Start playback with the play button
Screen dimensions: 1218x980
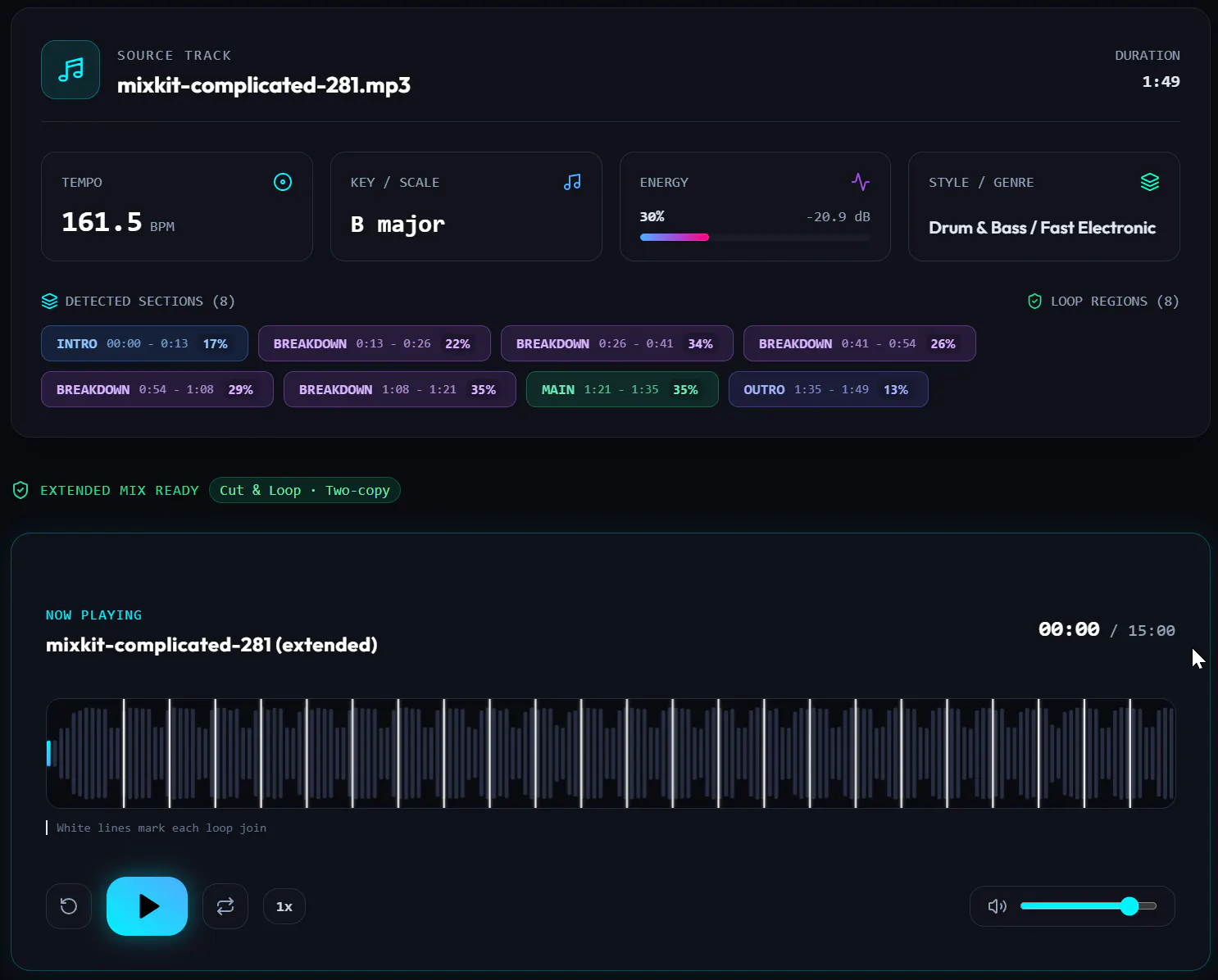pyautogui.click(x=148, y=906)
